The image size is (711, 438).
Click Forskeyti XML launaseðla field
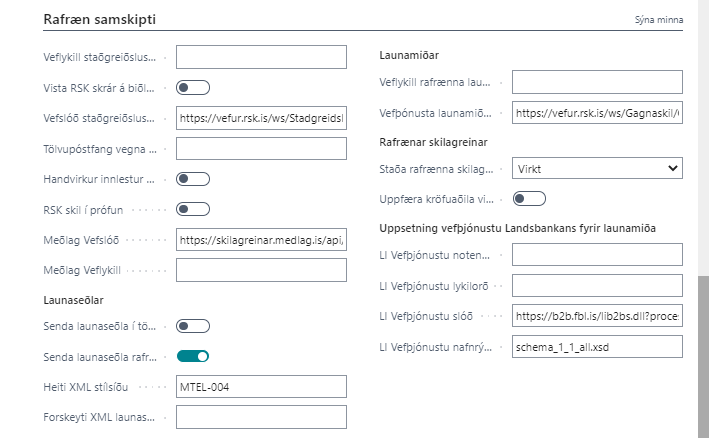tap(261, 416)
